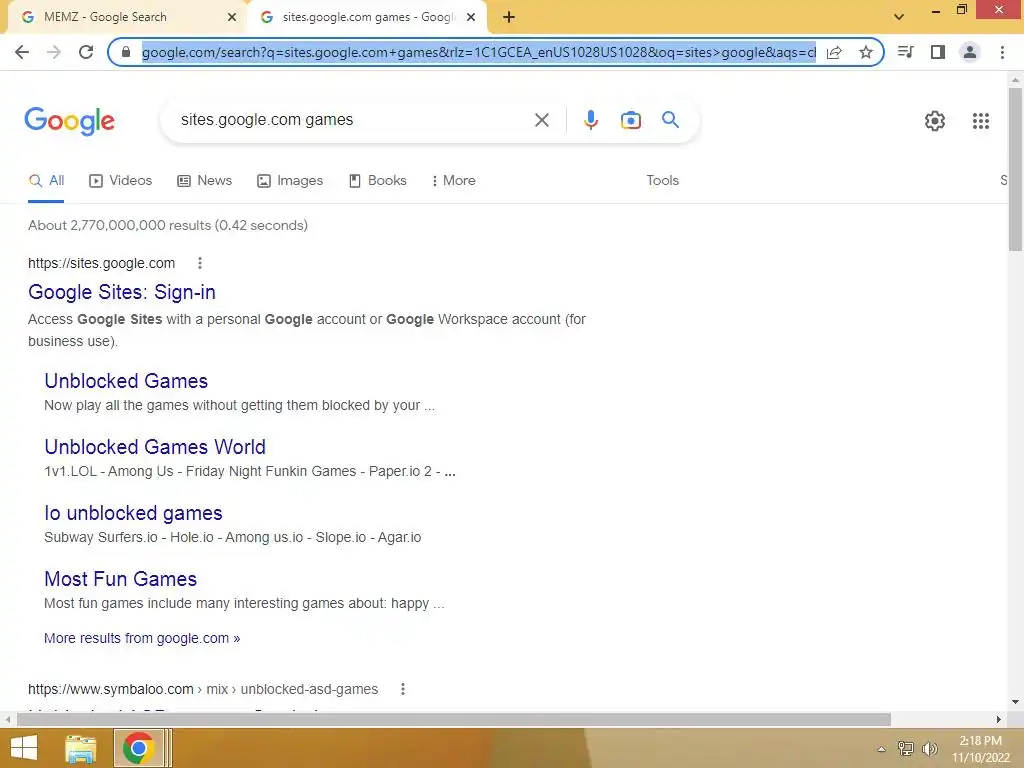Click the 'About 2,770,000,000 results' text
Screen dimensions: 1024x768
[x=168, y=225]
